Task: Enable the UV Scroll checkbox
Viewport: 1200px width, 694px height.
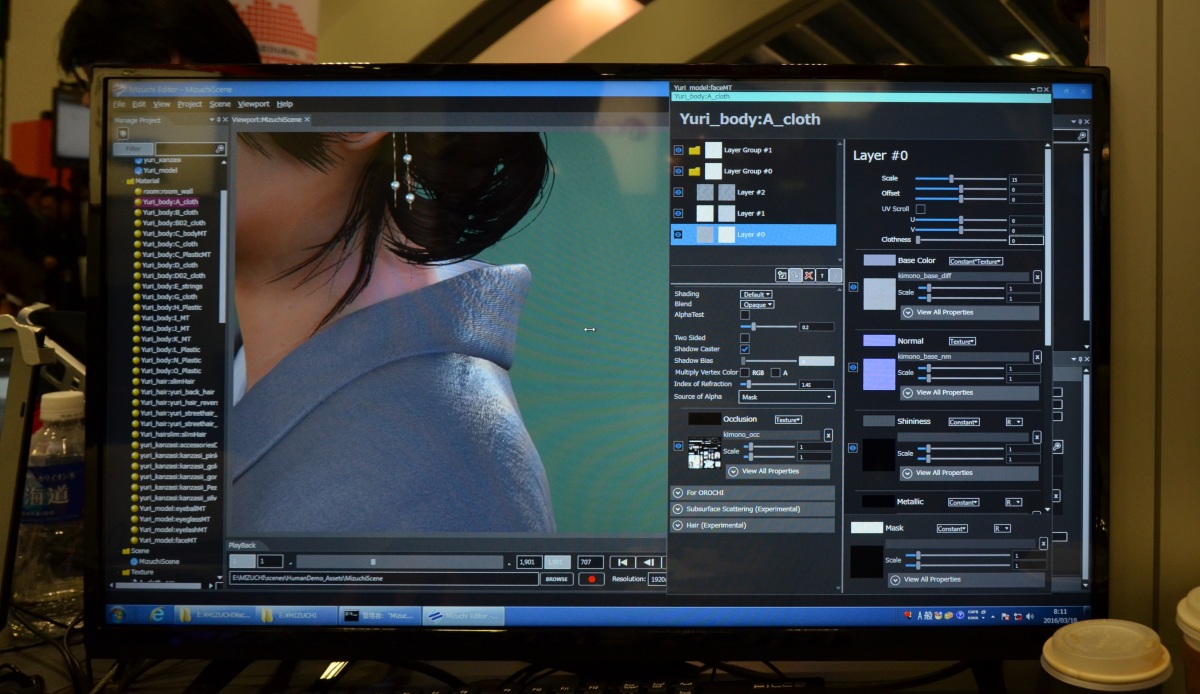Action: [920, 208]
